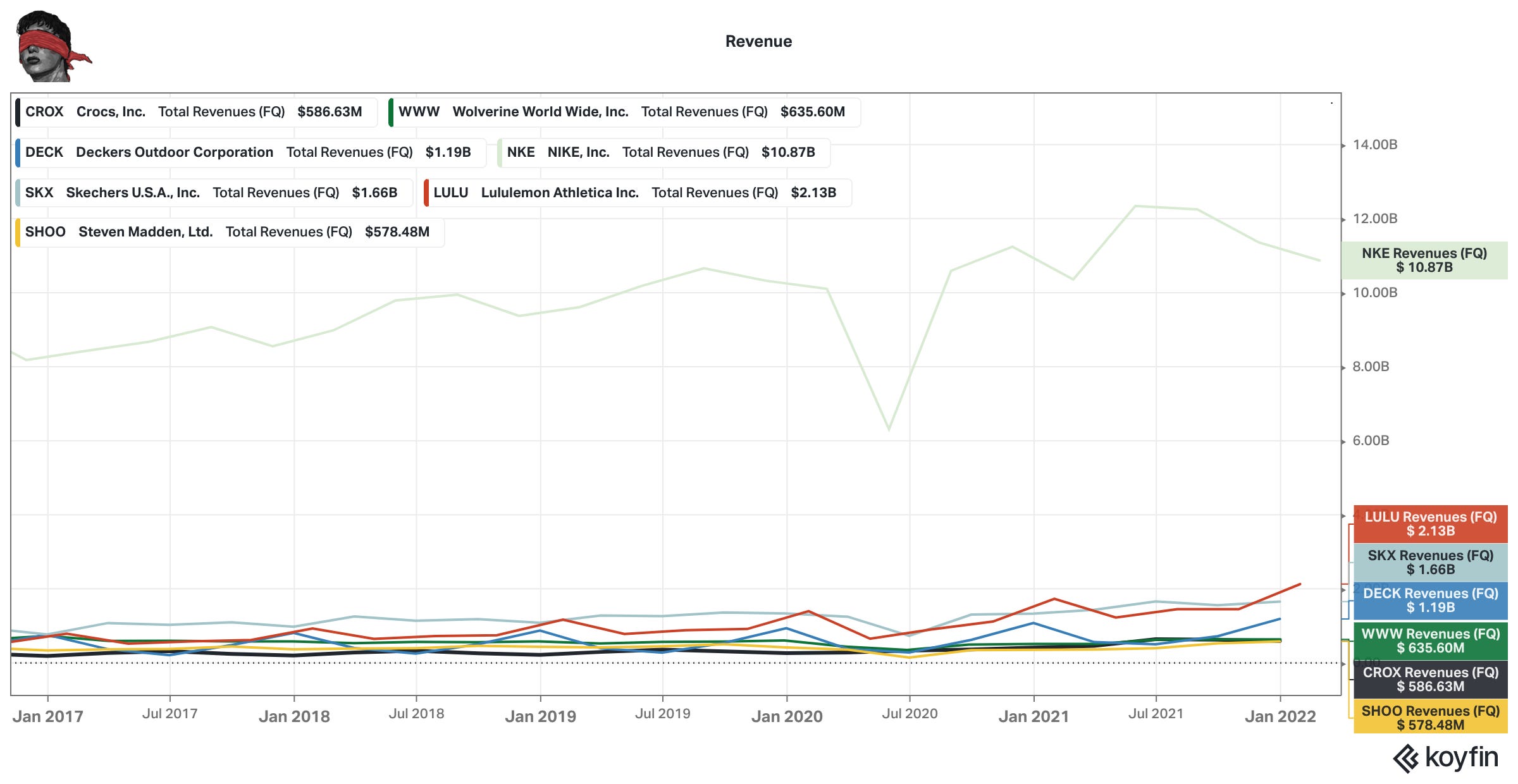
Task: Click the 8.00B y-axis tick label
Action: [x=1371, y=367]
